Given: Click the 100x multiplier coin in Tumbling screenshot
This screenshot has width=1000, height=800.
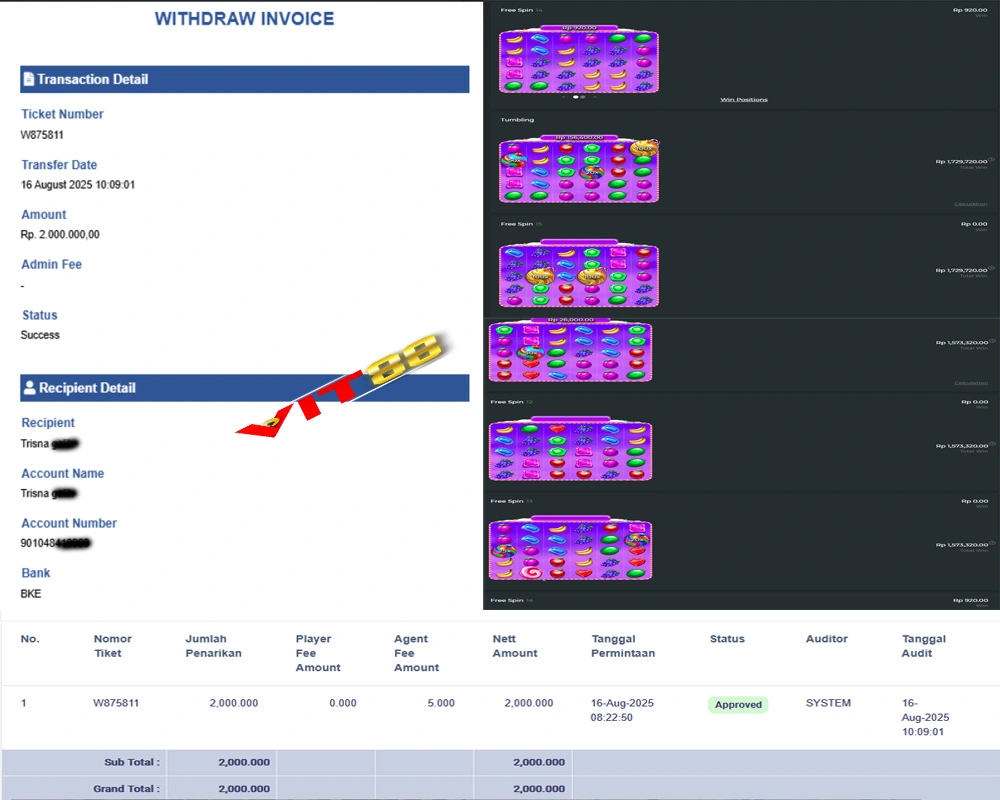Looking at the screenshot, I should (x=642, y=146).
